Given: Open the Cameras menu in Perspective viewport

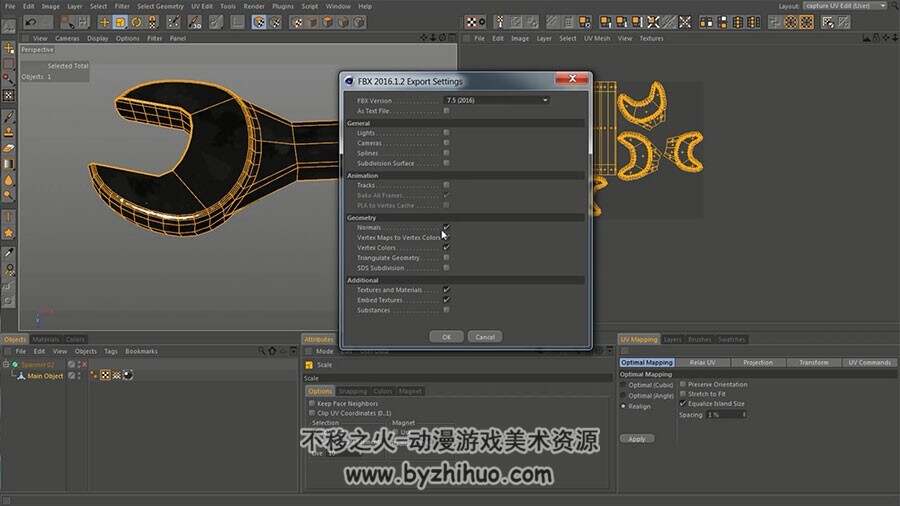Looking at the screenshot, I should point(67,38).
